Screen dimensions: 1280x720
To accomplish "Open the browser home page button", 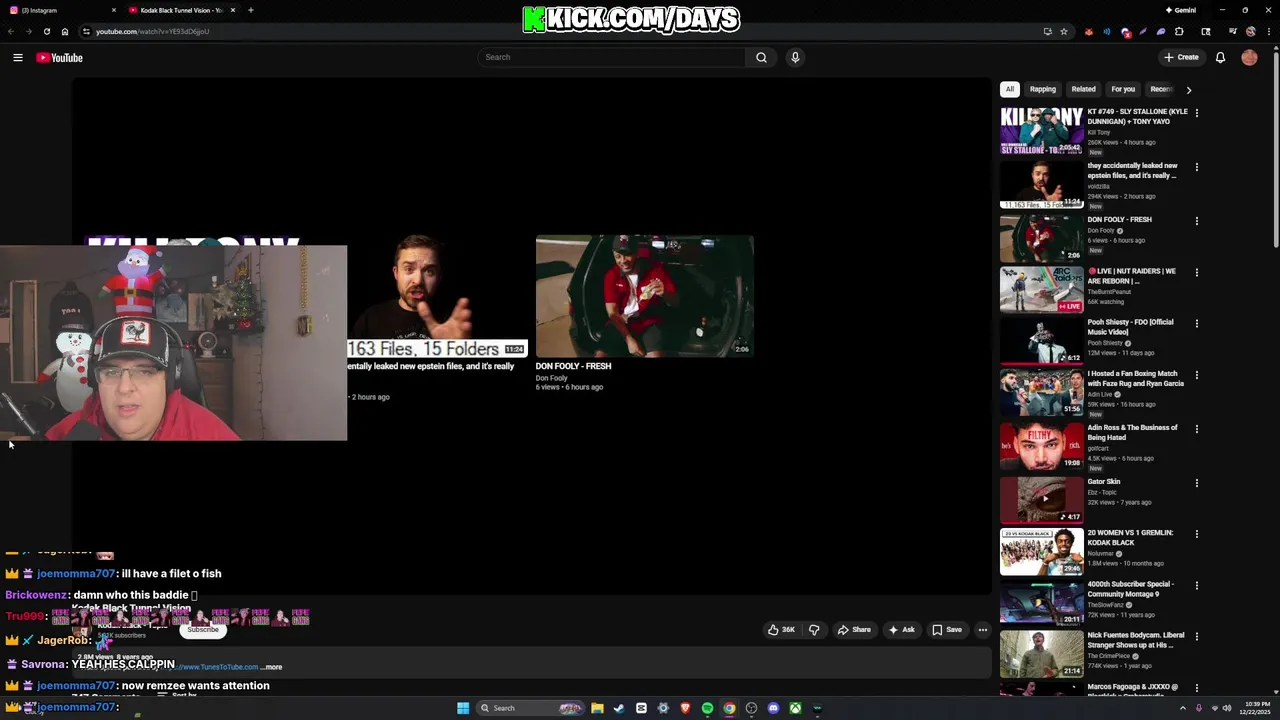I will pos(65,31).
